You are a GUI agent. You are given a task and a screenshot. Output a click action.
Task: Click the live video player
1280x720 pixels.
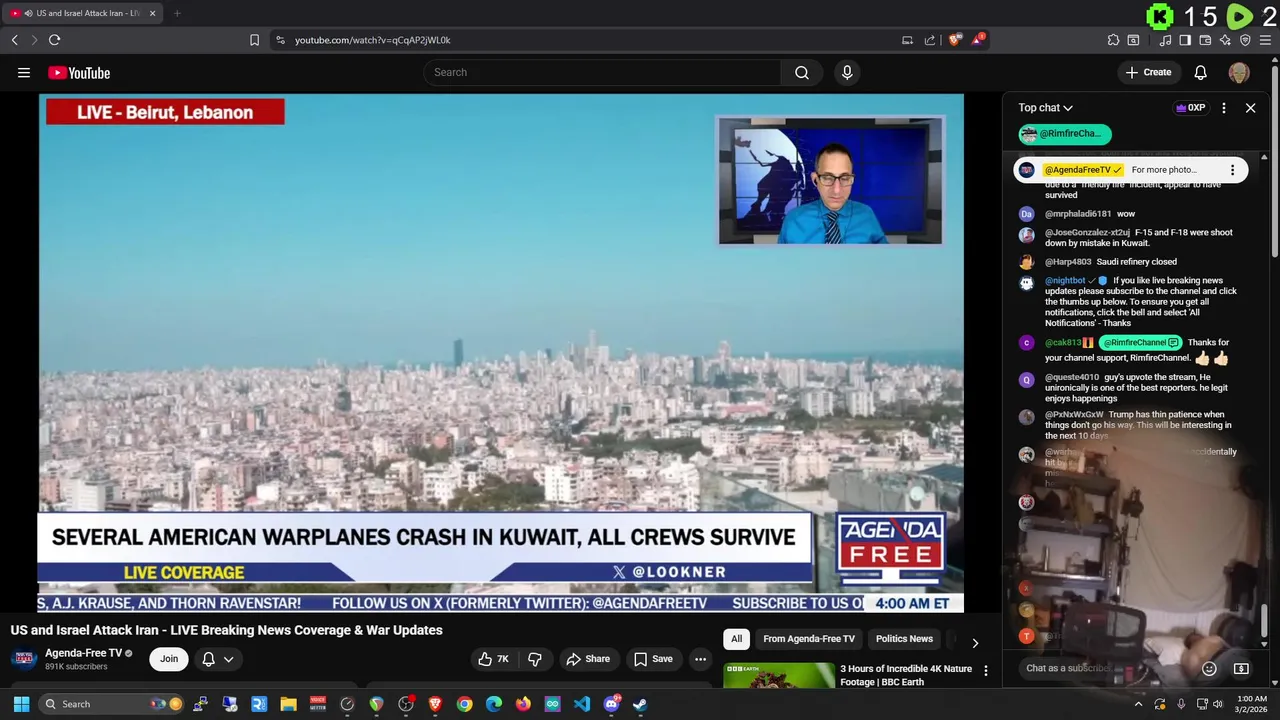pyautogui.click(x=501, y=353)
